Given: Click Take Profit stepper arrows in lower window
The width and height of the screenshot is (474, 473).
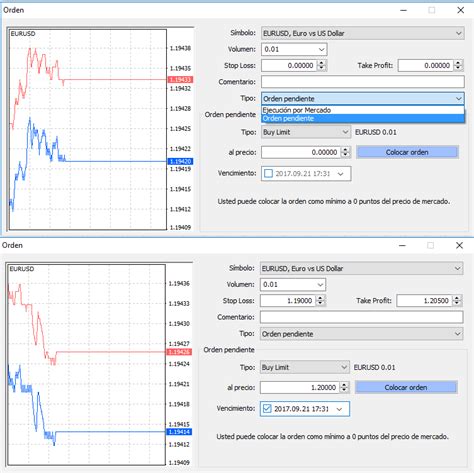Looking at the screenshot, I should coord(457,301).
